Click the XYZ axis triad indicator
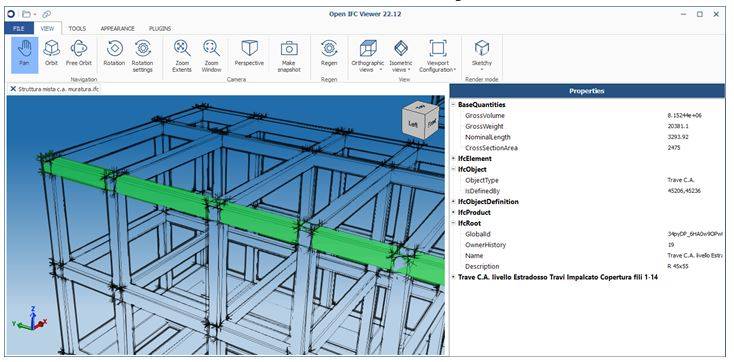 pos(29,318)
